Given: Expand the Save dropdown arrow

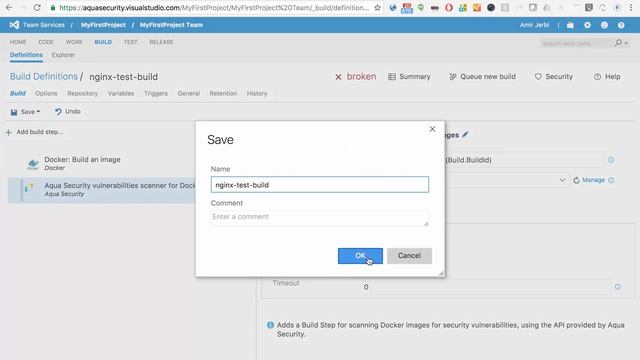Looking at the screenshot, I should pos(38,111).
